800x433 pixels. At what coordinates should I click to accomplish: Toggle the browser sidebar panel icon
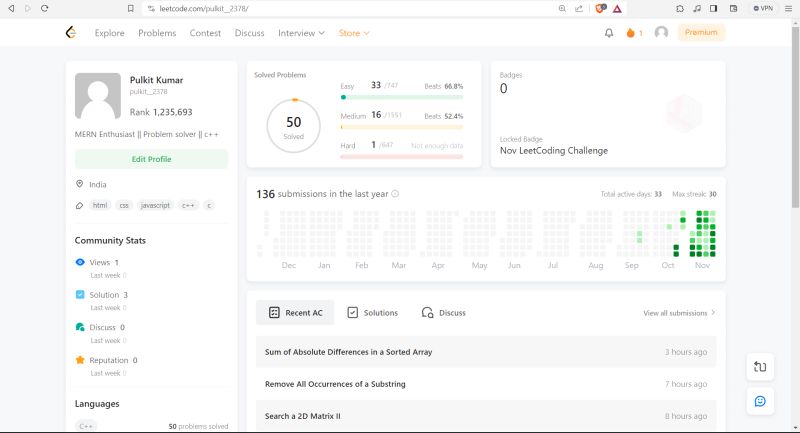pyautogui.click(x=713, y=9)
